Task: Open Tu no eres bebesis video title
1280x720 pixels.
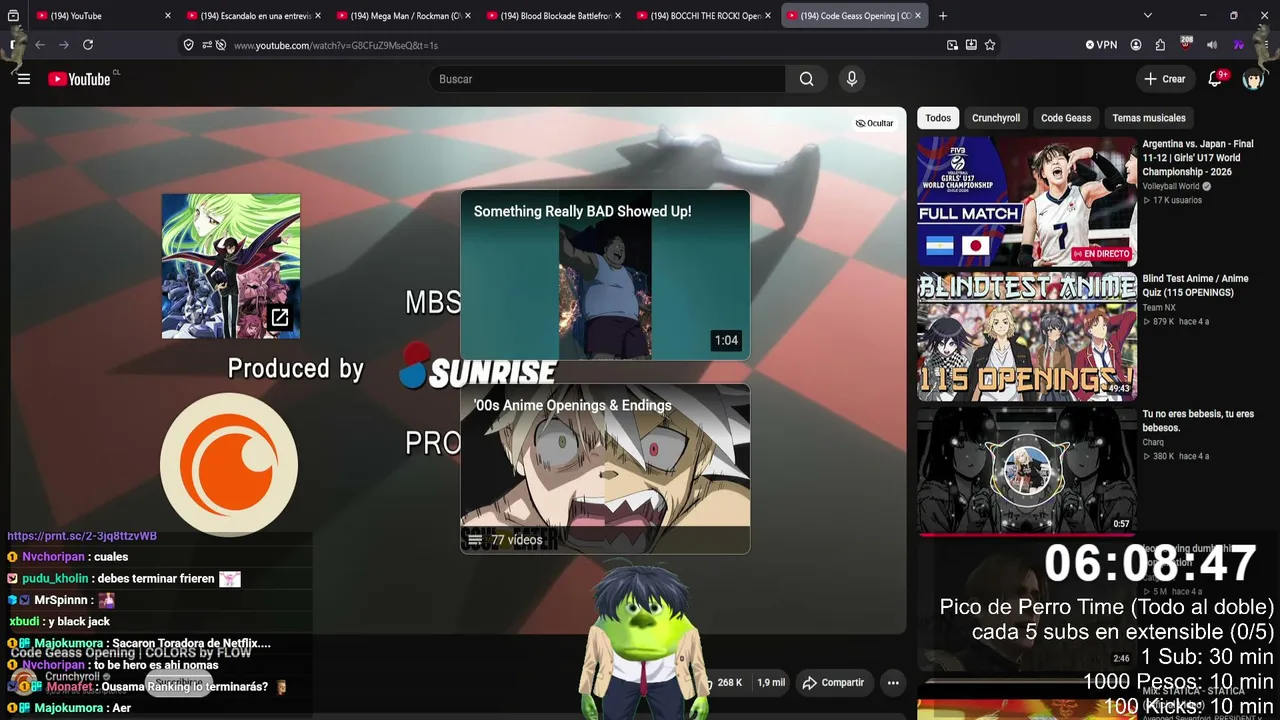Action: click(1198, 421)
